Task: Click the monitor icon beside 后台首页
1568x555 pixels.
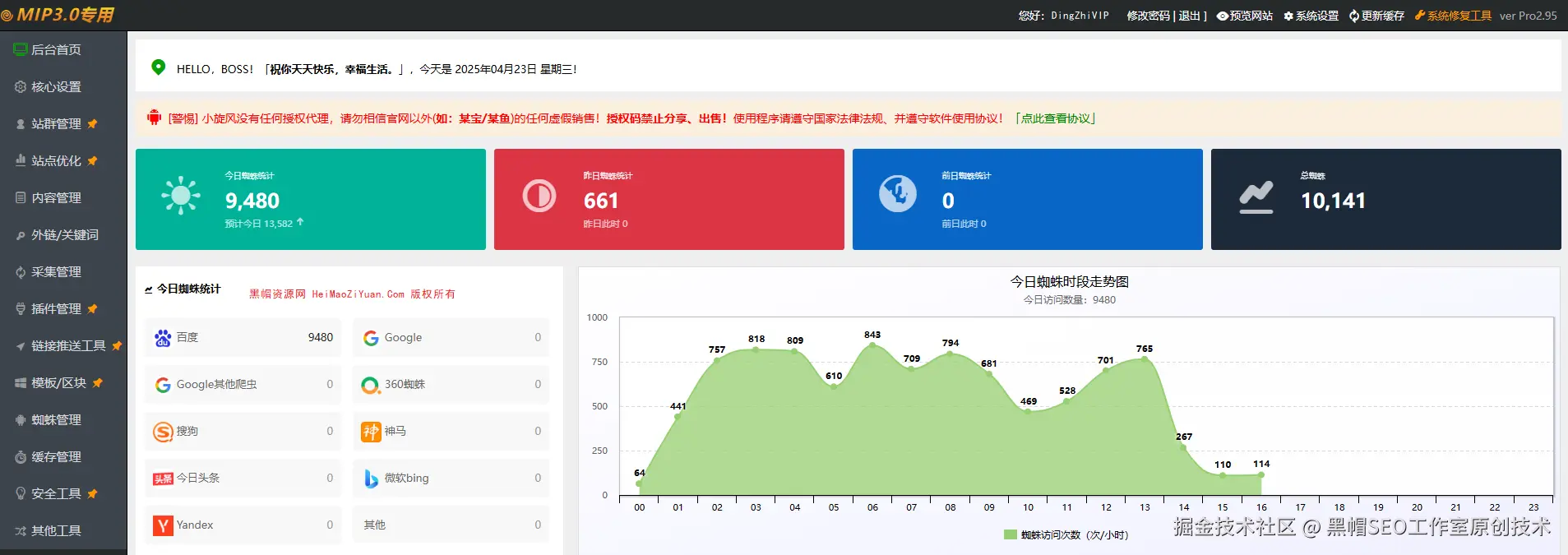Action: click(21, 49)
